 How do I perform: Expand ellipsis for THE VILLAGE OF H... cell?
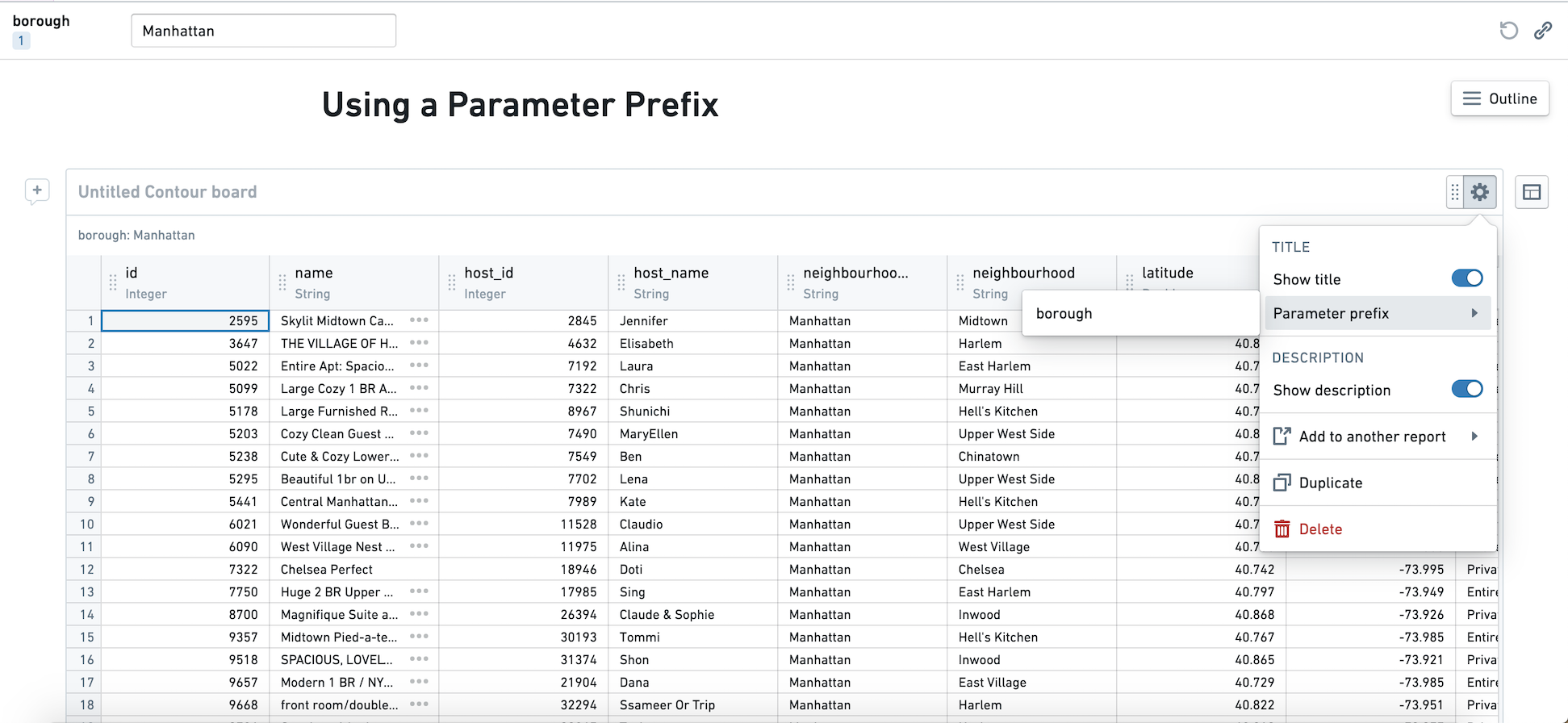[419, 343]
